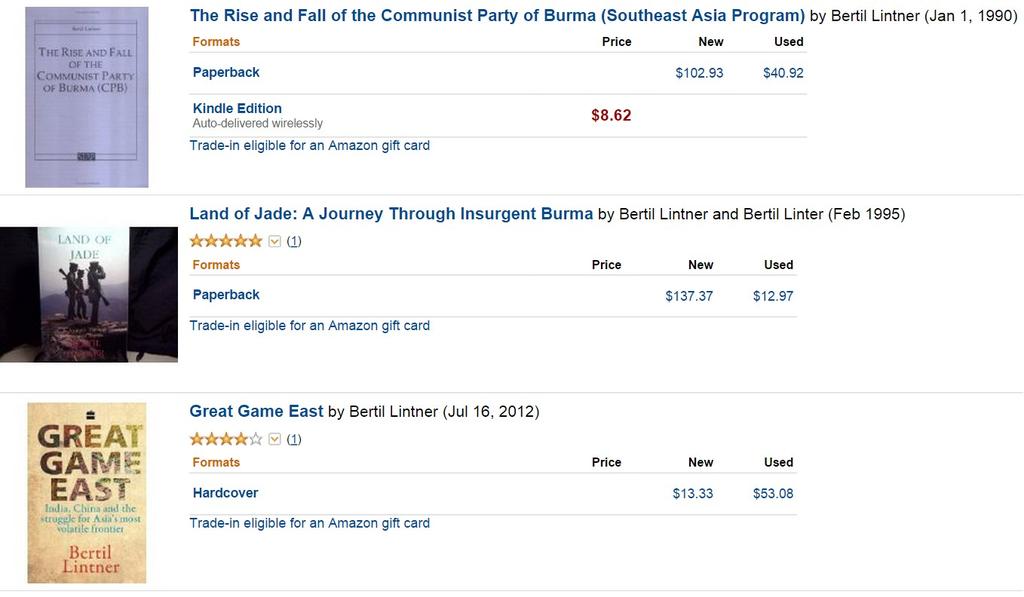The width and height of the screenshot is (1024, 597).
Task: Open the Land of Jade title link
Action: click(391, 214)
